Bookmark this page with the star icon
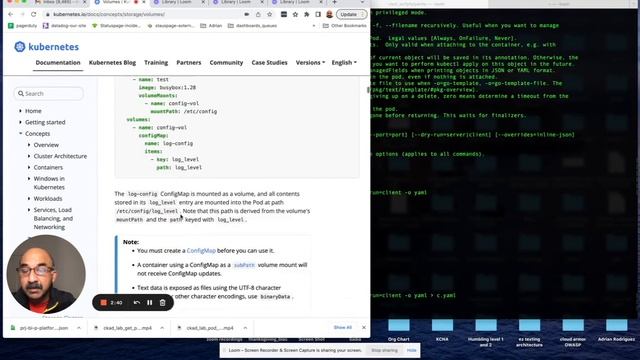This screenshot has width=640, height=360. [x=269, y=14]
